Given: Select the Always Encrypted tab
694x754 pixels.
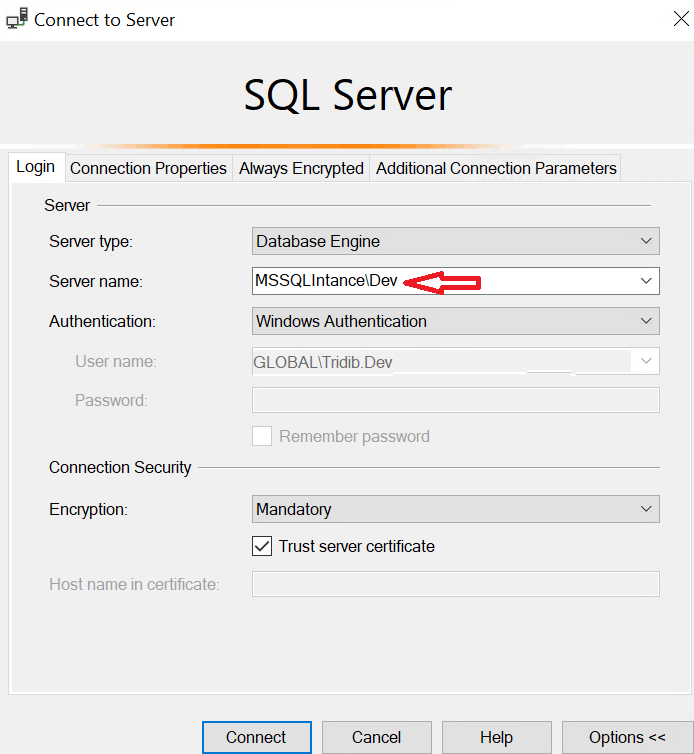Looking at the screenshot, I should pyautogui.click(x=301, y=168).
